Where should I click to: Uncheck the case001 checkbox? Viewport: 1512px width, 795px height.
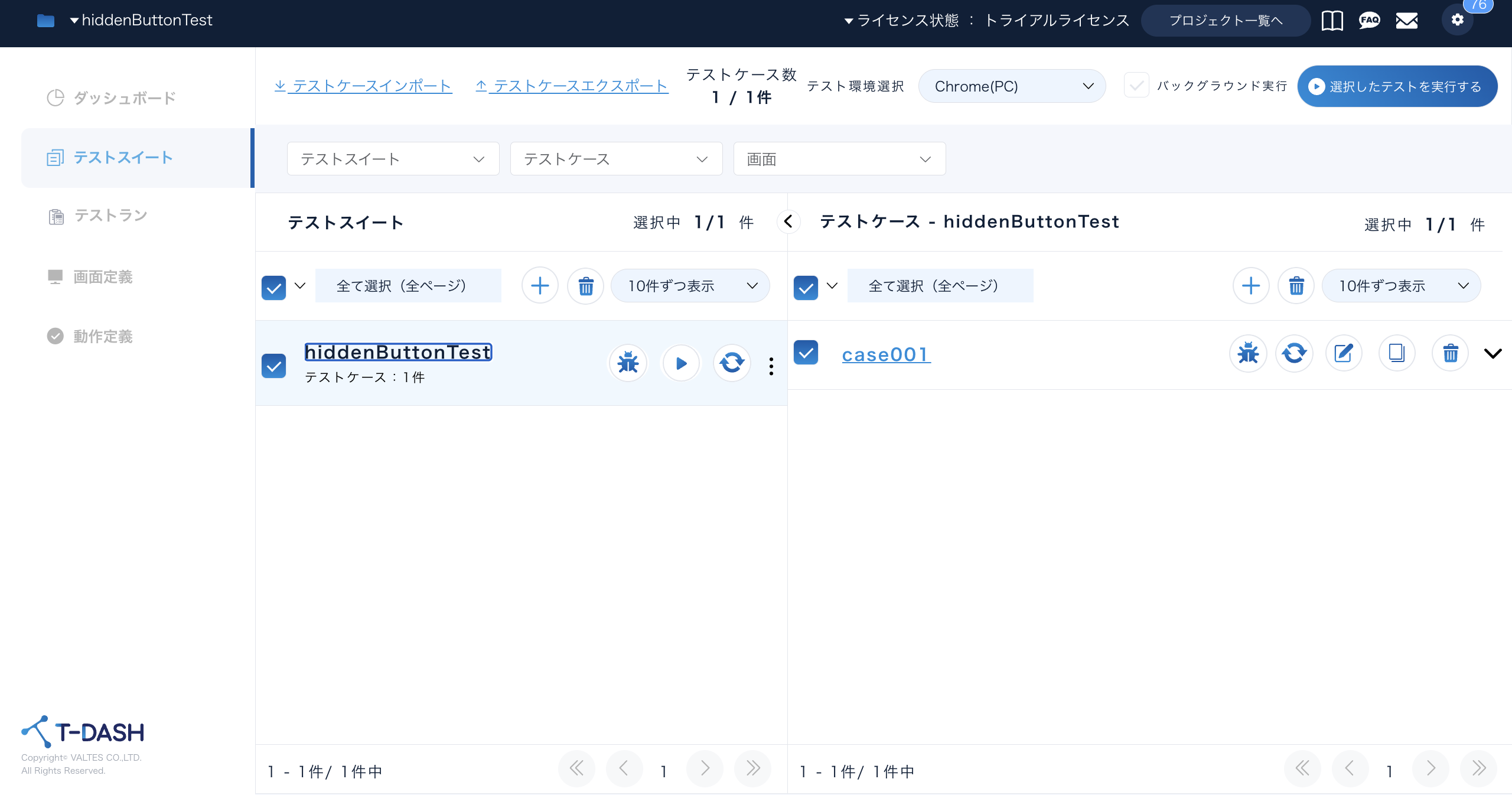coord(806,353)
